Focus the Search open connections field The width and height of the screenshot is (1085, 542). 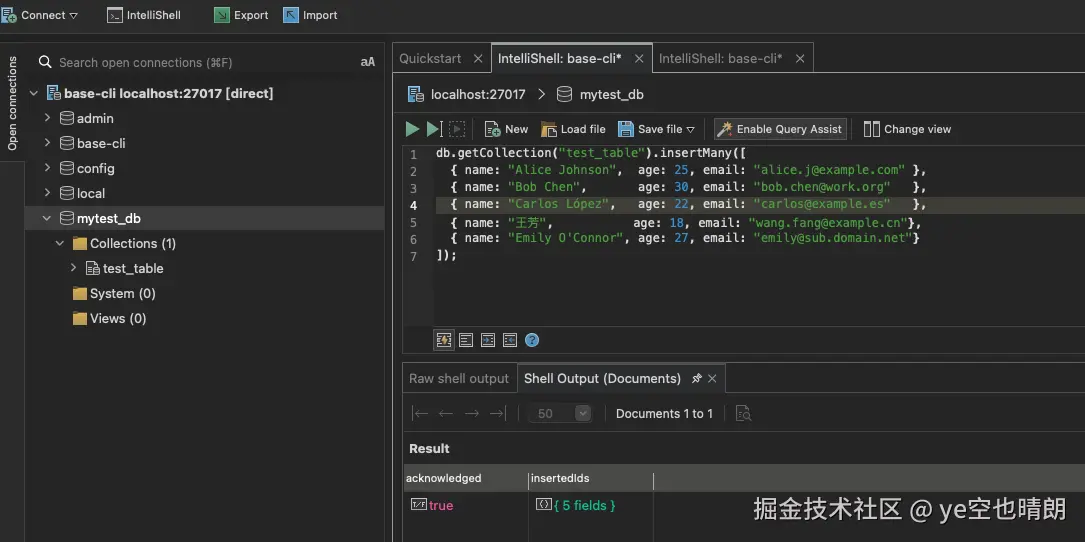pyautogui.click(x=204, y=62)
